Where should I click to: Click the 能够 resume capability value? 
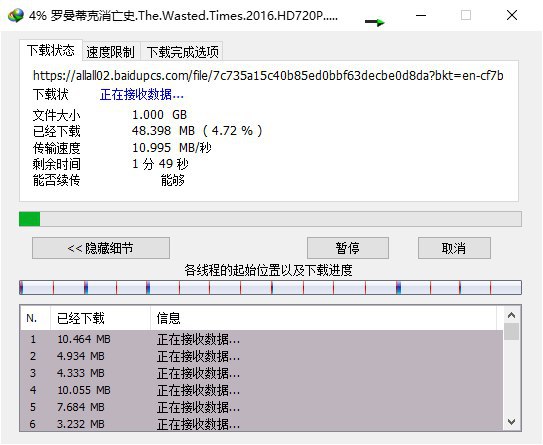[172, 180]
